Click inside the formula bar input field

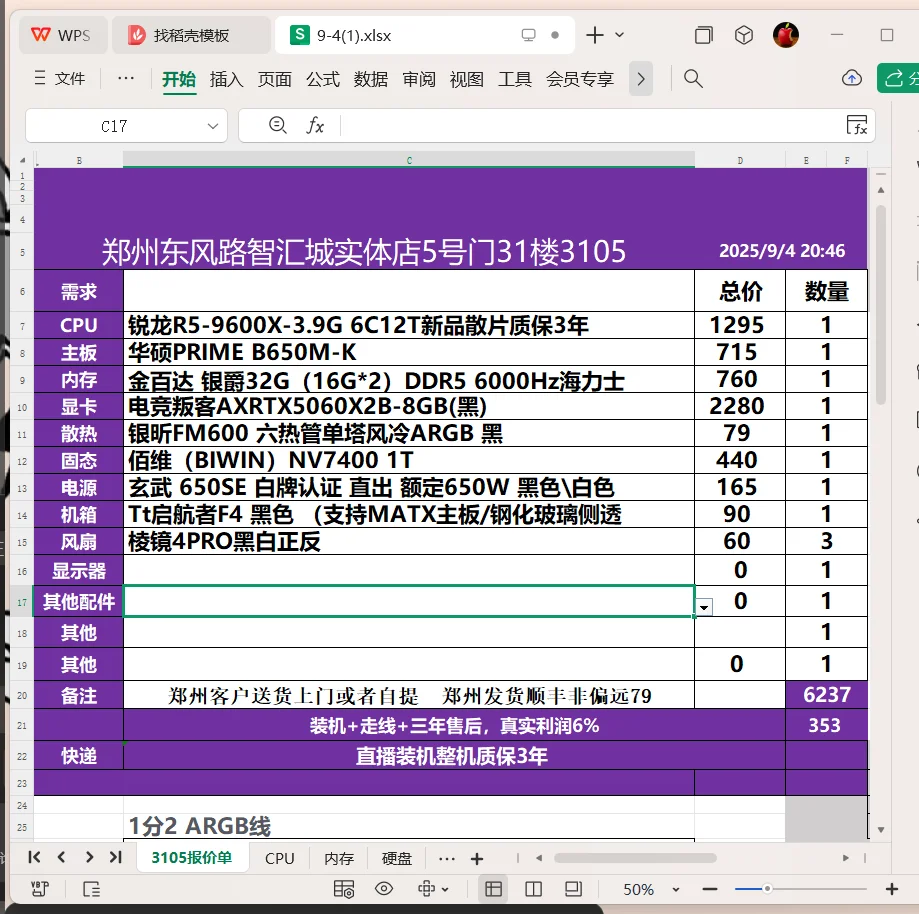tap(592, 125)
